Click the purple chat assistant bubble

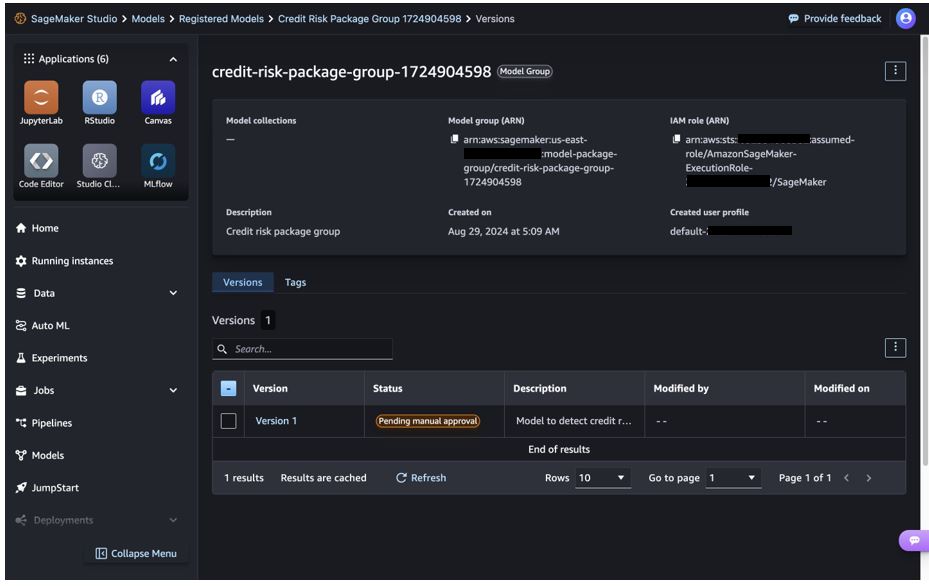[914, 540]
